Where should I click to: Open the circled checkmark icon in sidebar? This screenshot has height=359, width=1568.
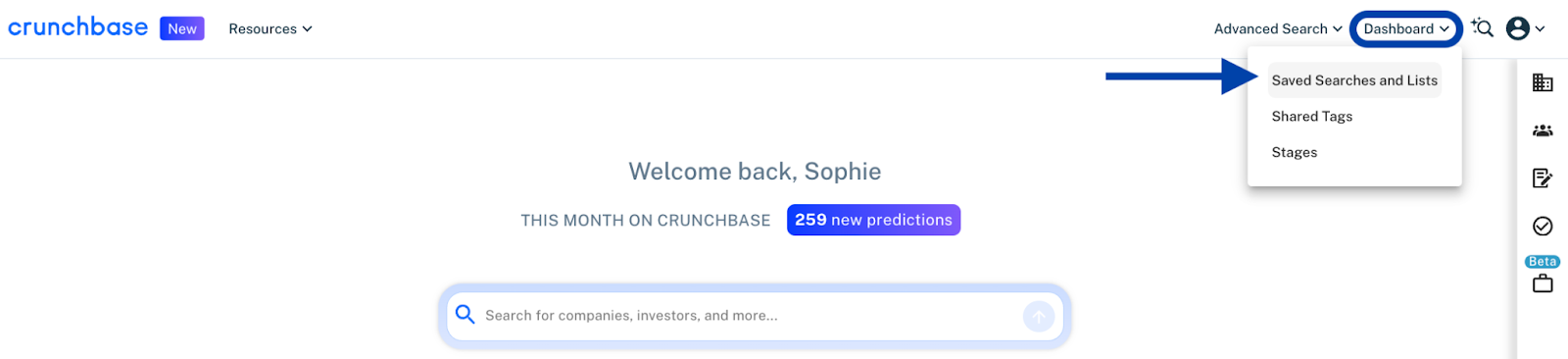tap(1543, 227)
